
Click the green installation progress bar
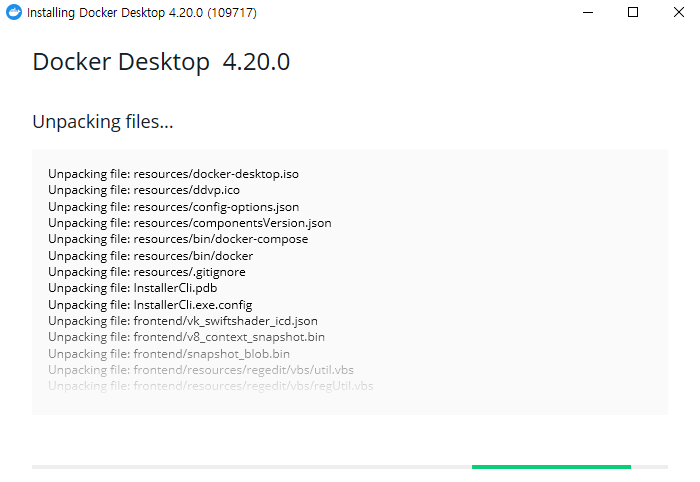551,467
